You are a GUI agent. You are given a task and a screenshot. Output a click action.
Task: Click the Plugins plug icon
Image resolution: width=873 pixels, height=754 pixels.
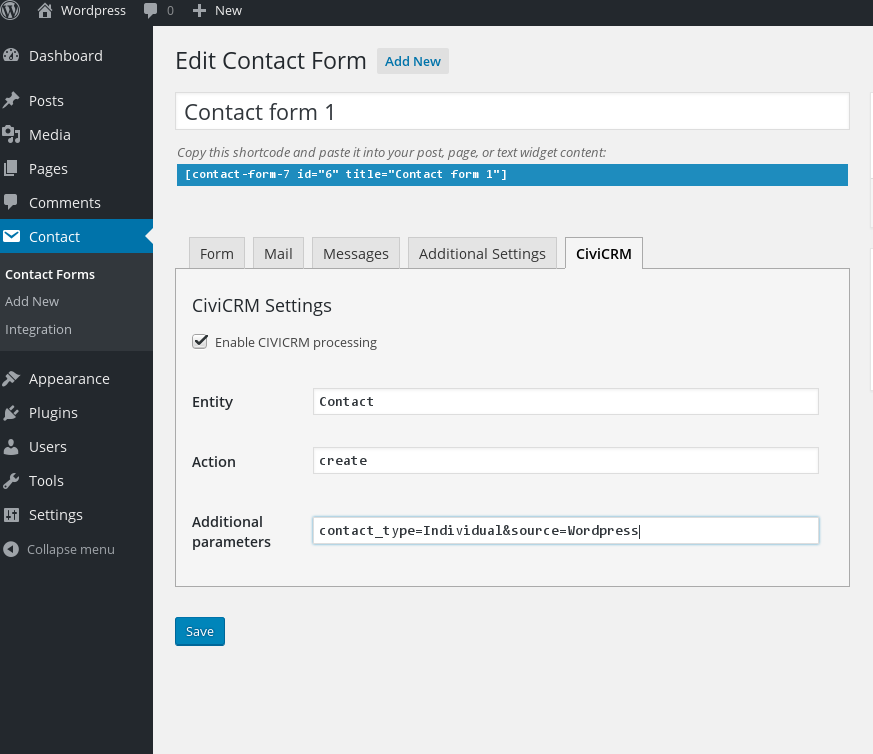(x=11, y=413)
